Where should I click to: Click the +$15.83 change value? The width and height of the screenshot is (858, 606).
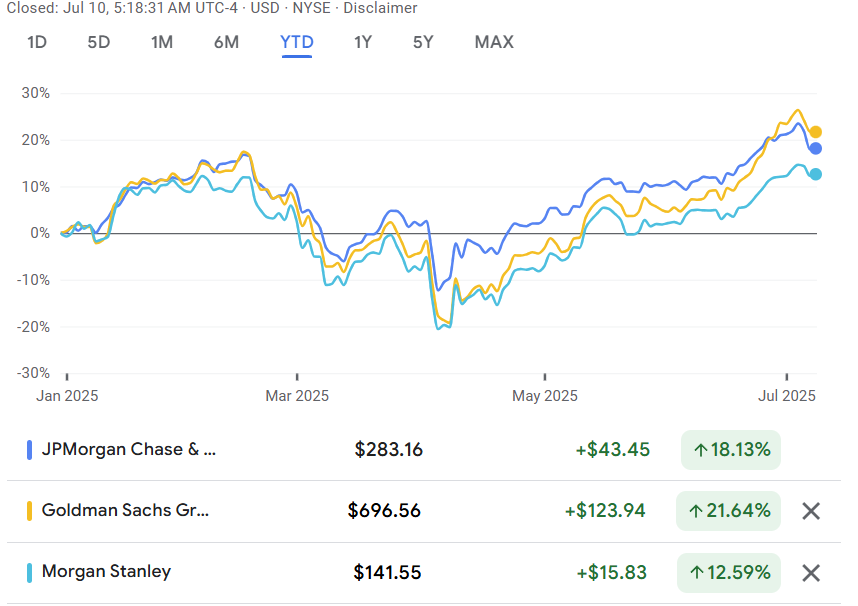click(611, 573)
